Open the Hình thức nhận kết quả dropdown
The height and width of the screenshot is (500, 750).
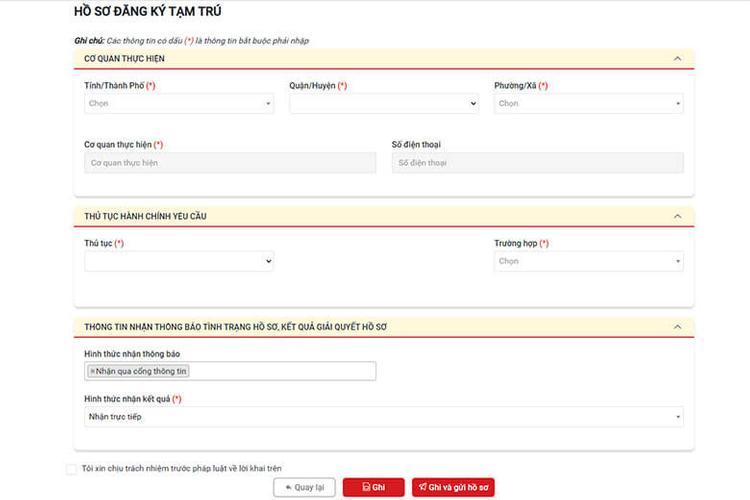[384, 417]
